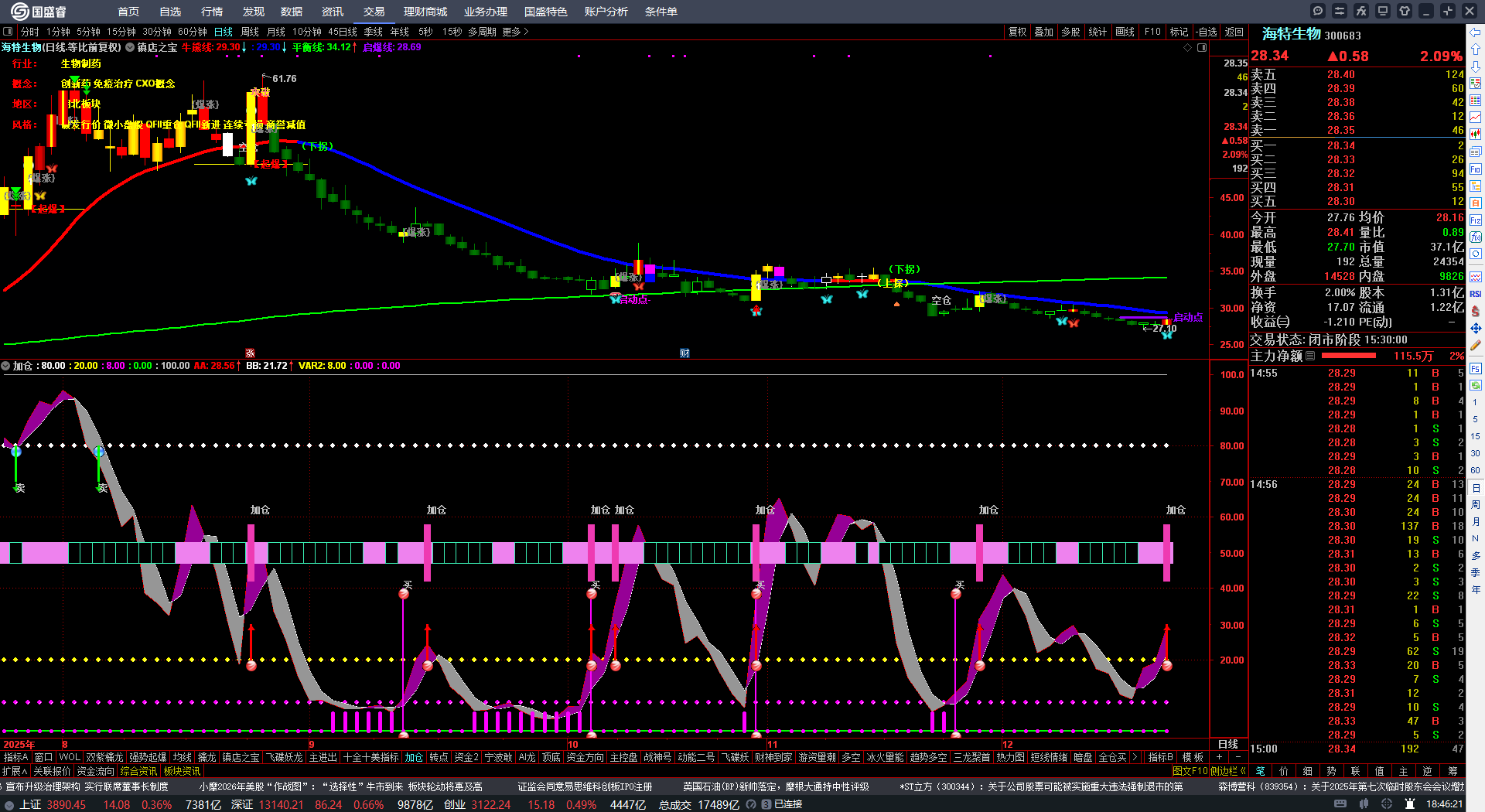
Task: Click the keyboard icon in status bar
Action: (1340, 804)
